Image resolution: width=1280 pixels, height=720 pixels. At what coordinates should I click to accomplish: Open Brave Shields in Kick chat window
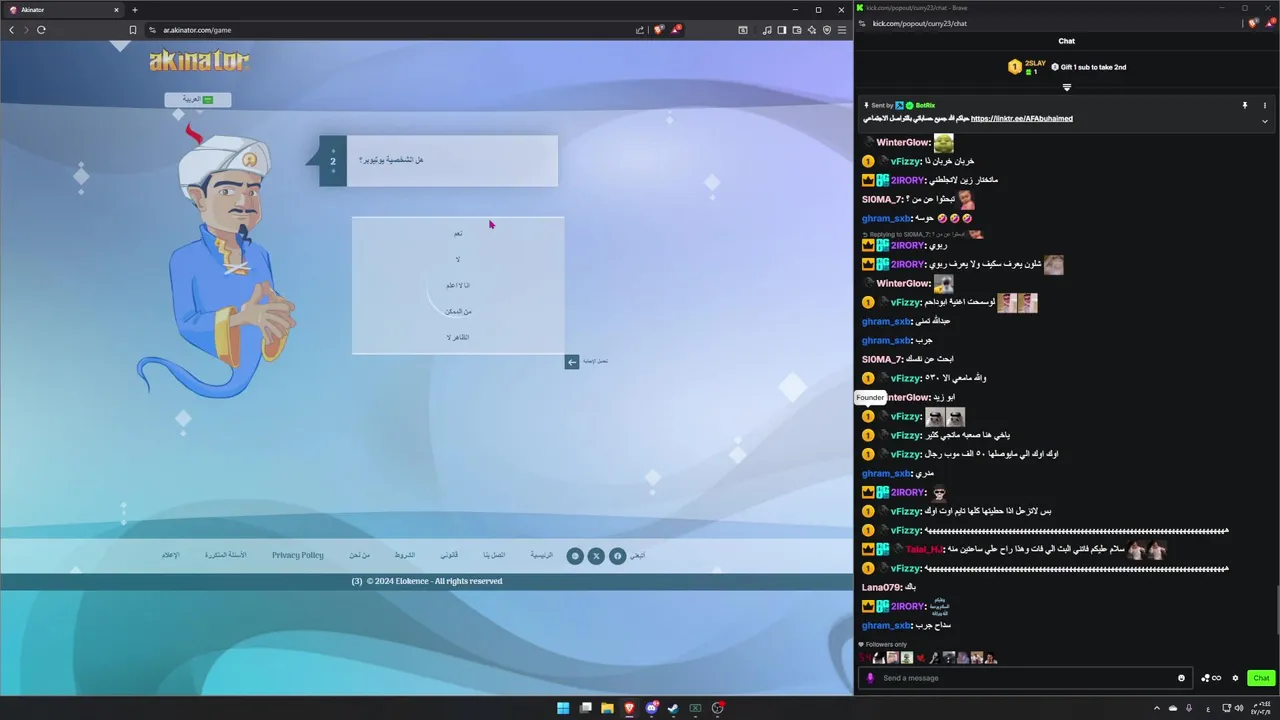[x=1254, y=23]
